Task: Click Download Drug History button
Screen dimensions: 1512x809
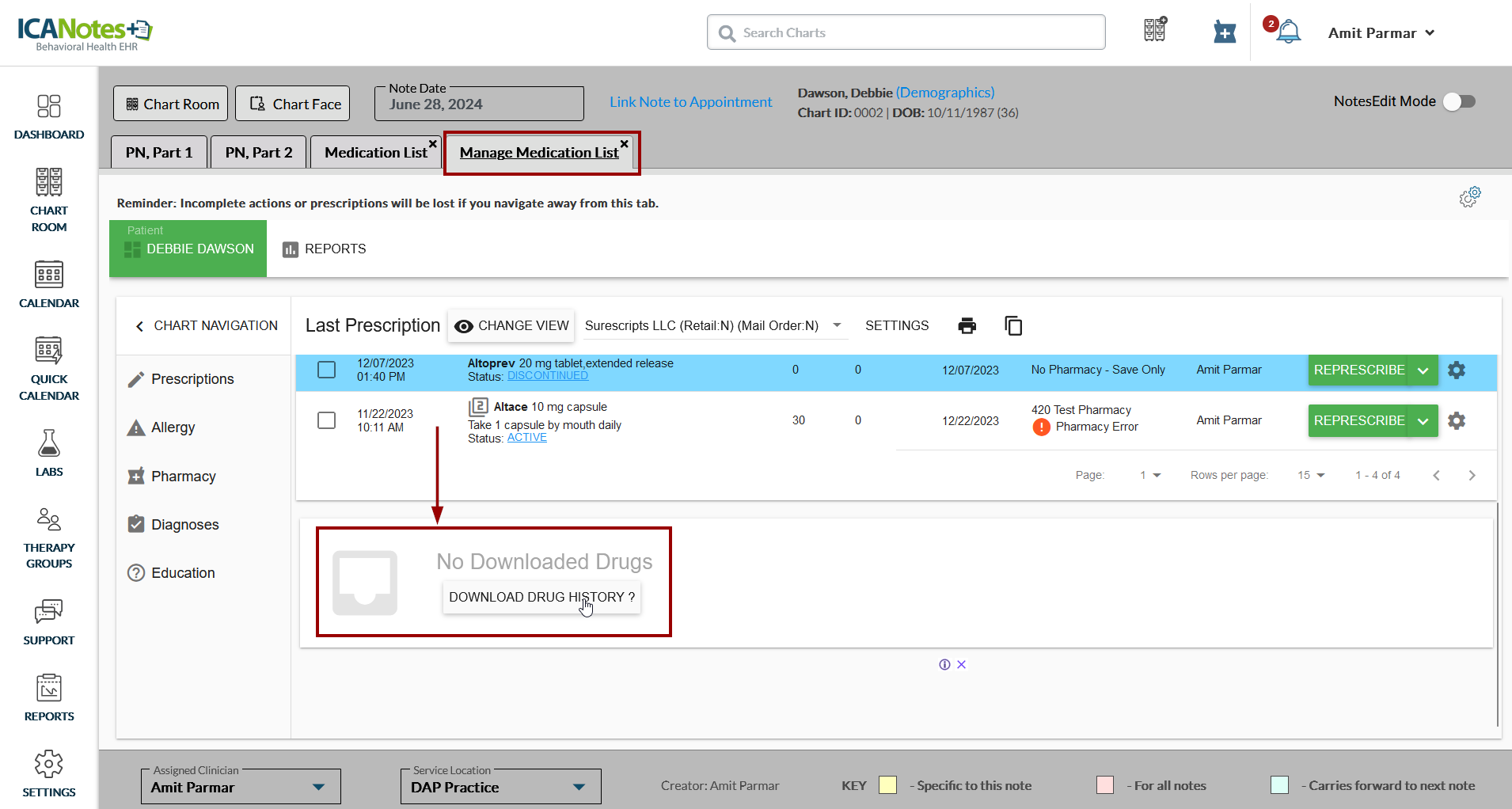Action: pos(541,598)
